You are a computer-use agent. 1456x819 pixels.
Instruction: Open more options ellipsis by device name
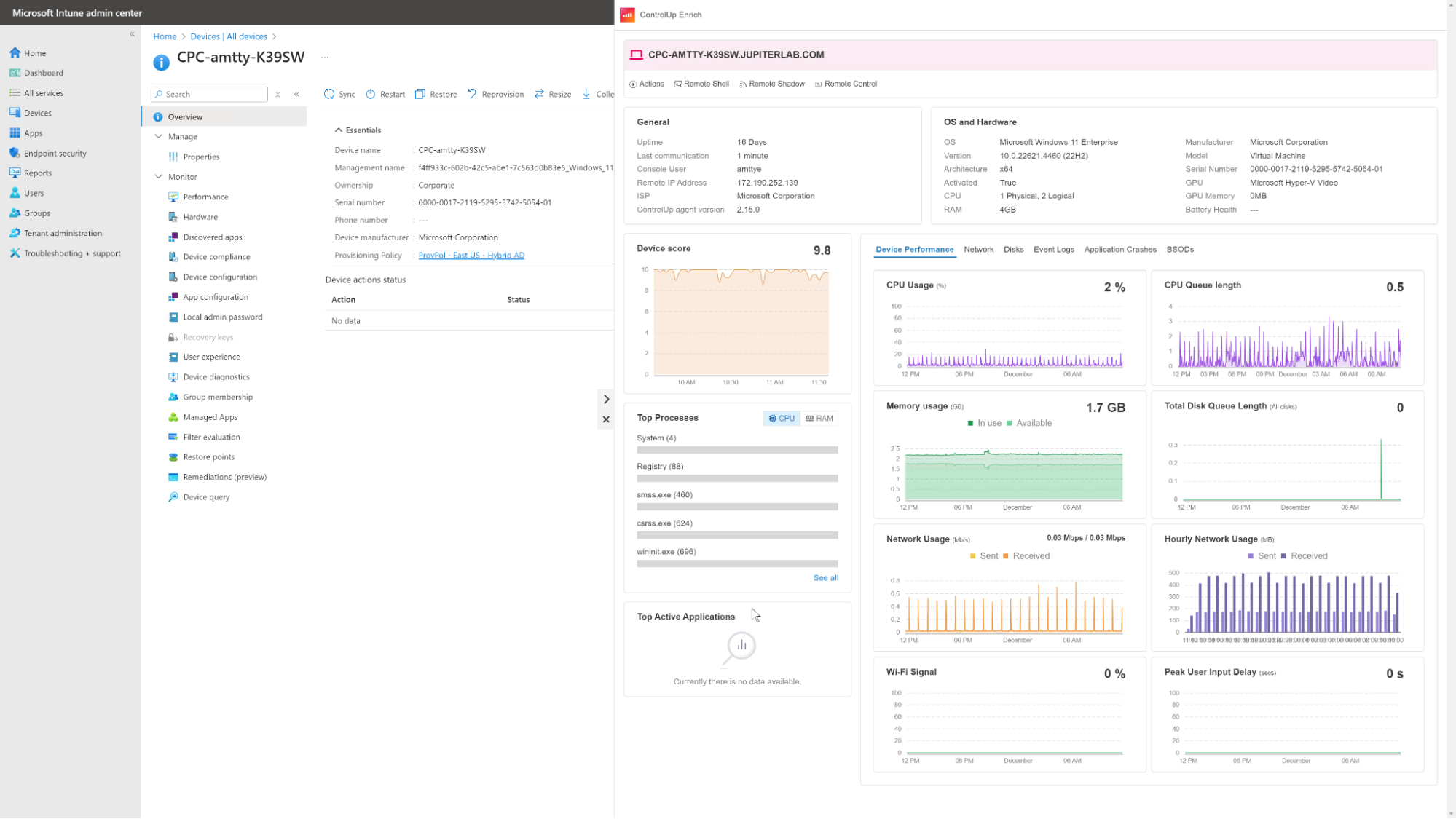325,57
